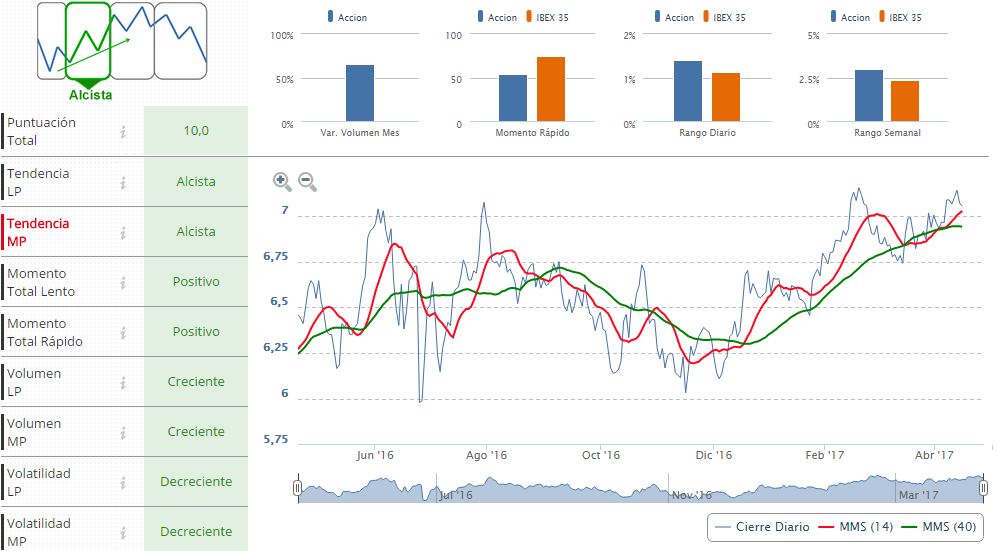Show info for Momento Total Rápido
This screenshot has width=998, height=551.
click(x=123, y=332)
